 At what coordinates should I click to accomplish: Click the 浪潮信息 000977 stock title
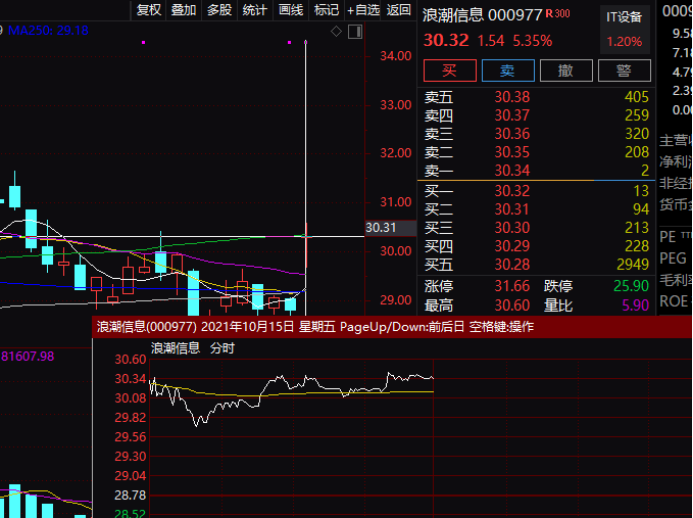tap(482, 16)
